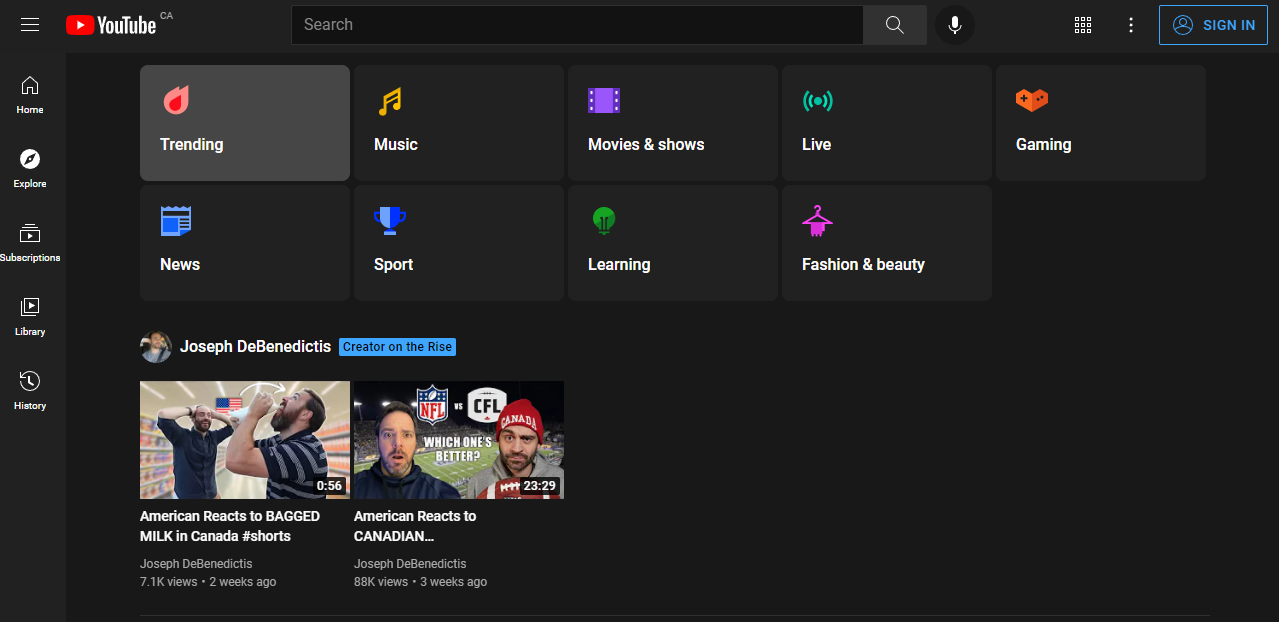The width and height of the screenshot is (1279, 622).
Task: Select the Explore sidebar item
Action: [x=30, y=169]
